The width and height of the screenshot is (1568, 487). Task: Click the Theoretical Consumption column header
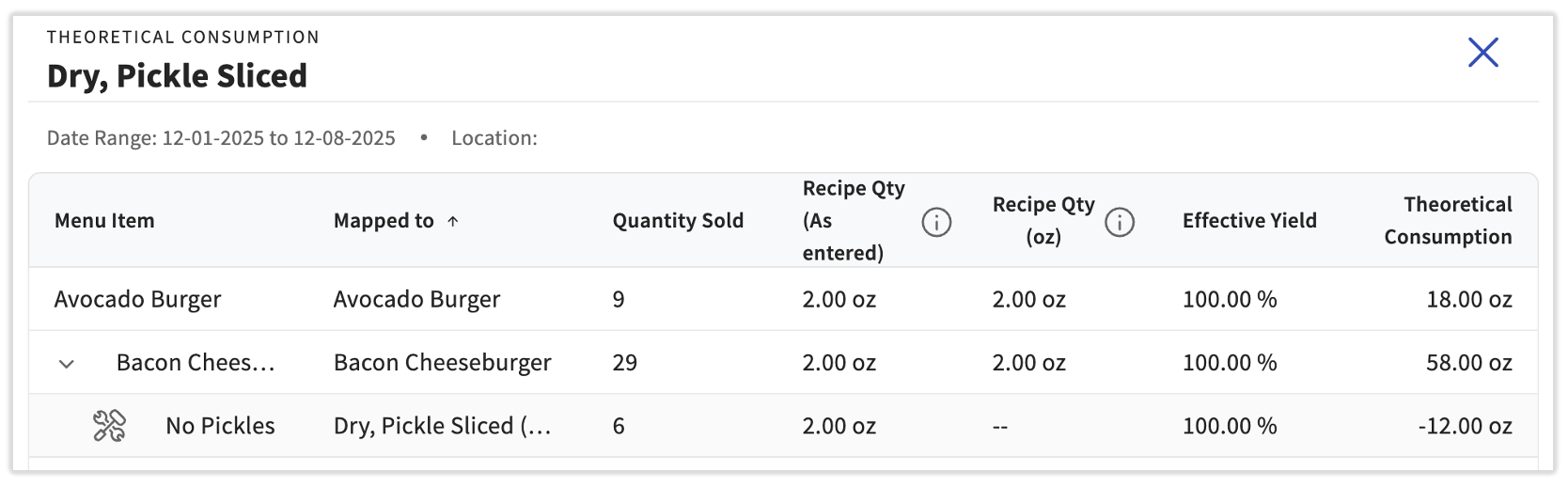[1448, 221]
